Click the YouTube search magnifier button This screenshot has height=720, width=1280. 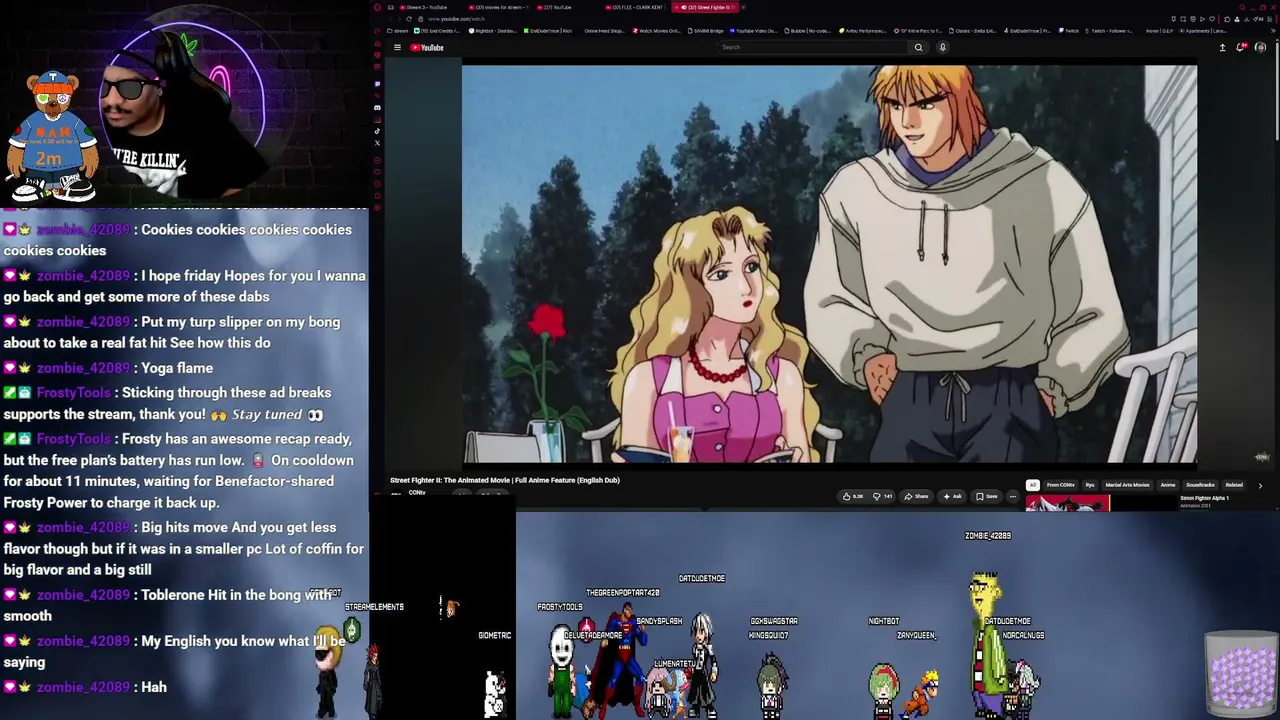point(918,47)
